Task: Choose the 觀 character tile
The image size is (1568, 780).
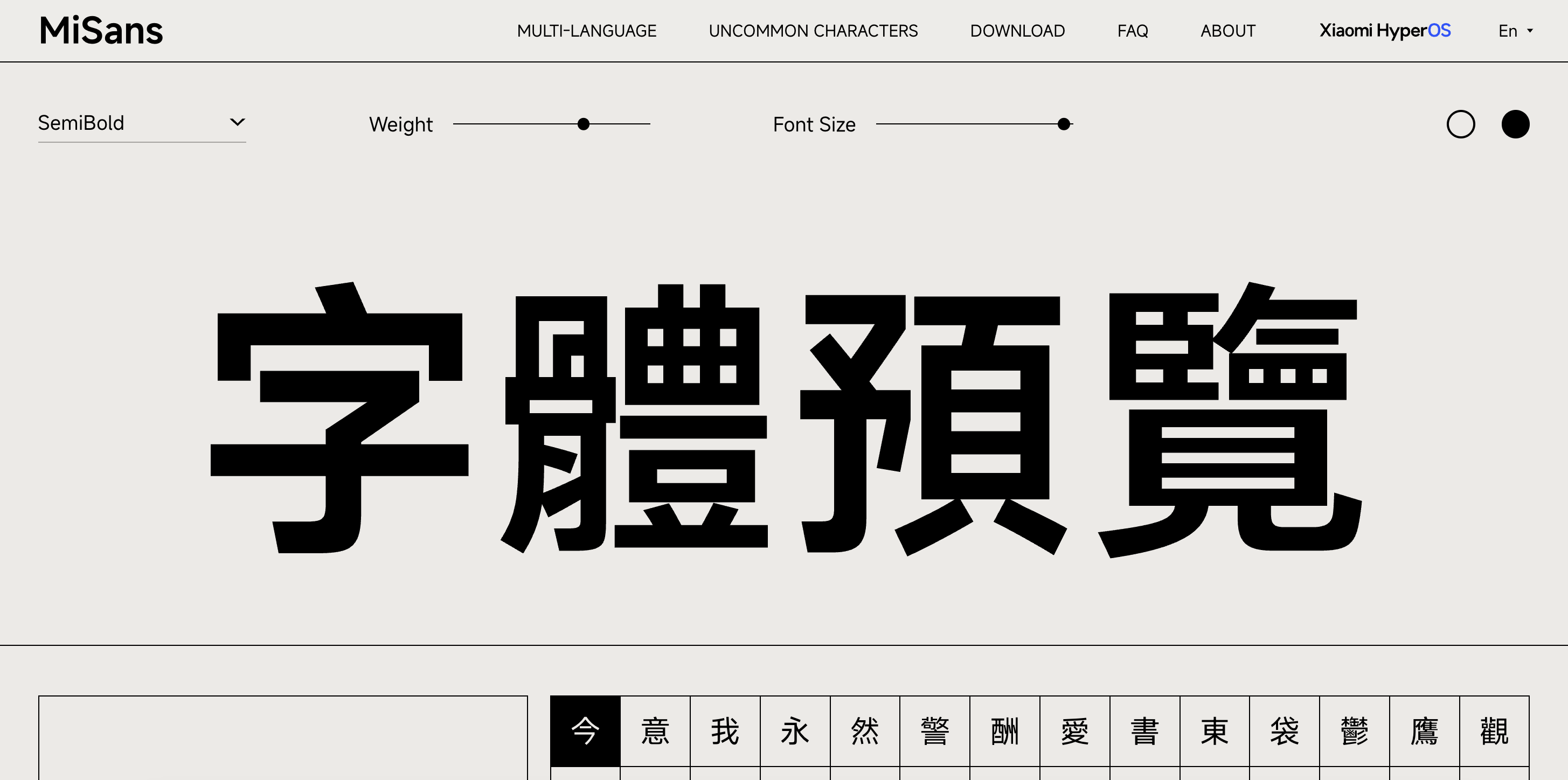Action: tap(1494, 731)
